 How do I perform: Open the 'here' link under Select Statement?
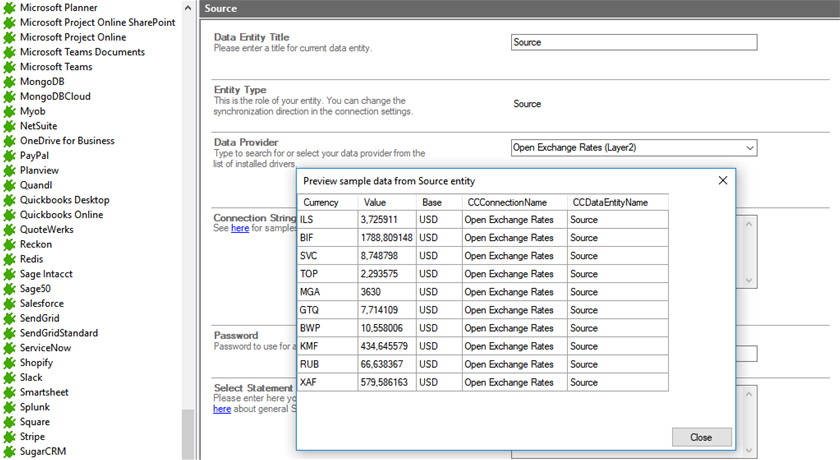[222, 409]
